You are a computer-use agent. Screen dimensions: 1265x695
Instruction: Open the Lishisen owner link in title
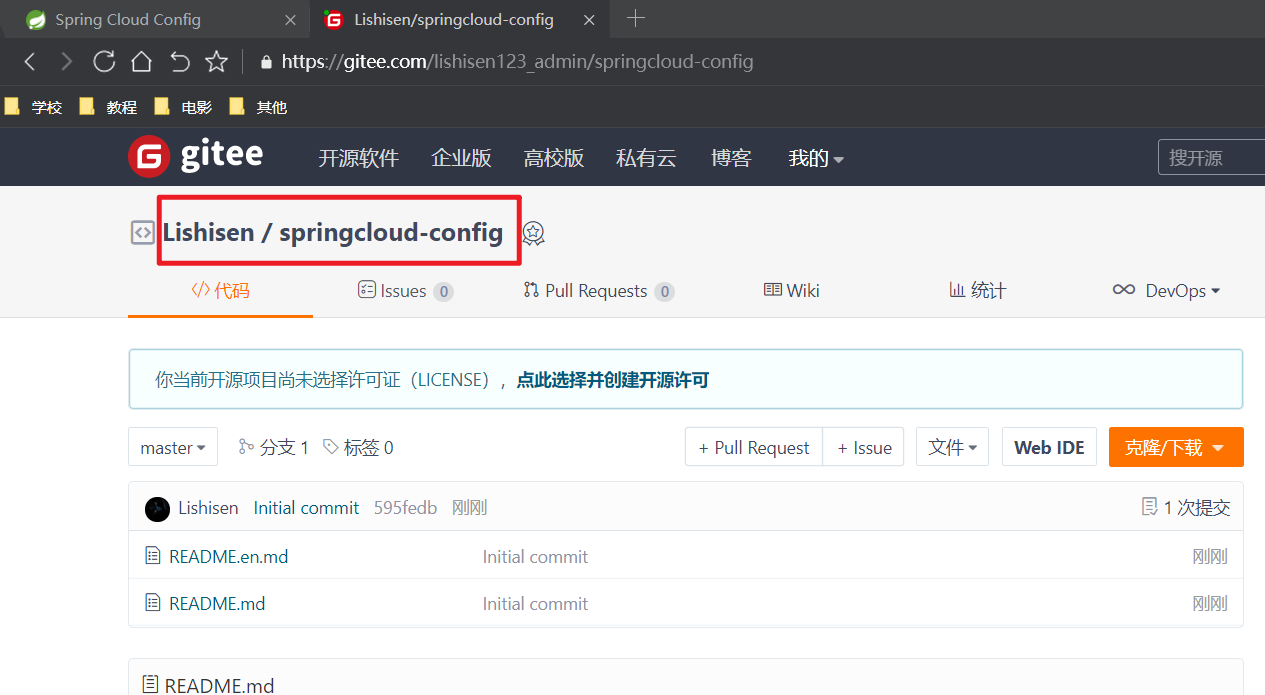[209, 233]
